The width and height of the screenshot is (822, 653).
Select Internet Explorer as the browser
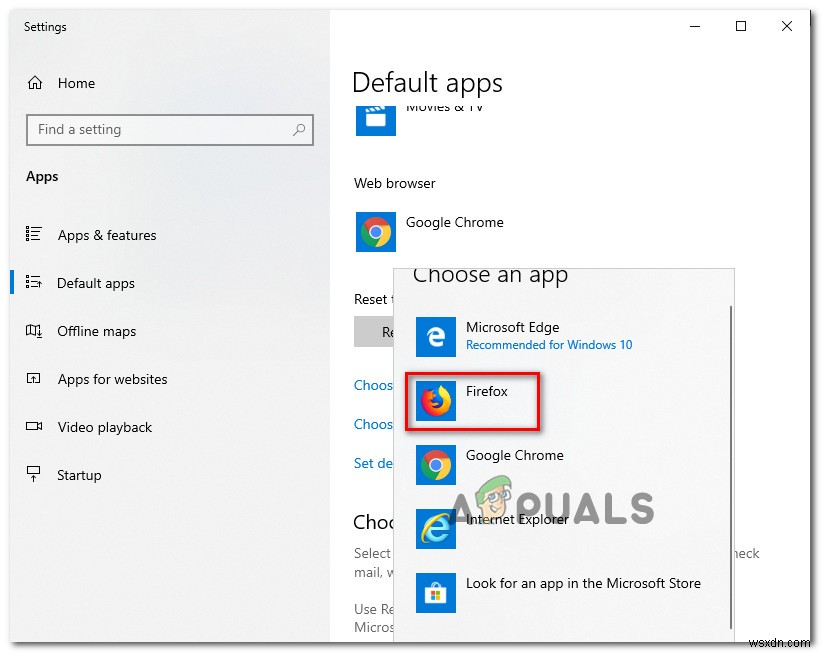coord(517,519)
